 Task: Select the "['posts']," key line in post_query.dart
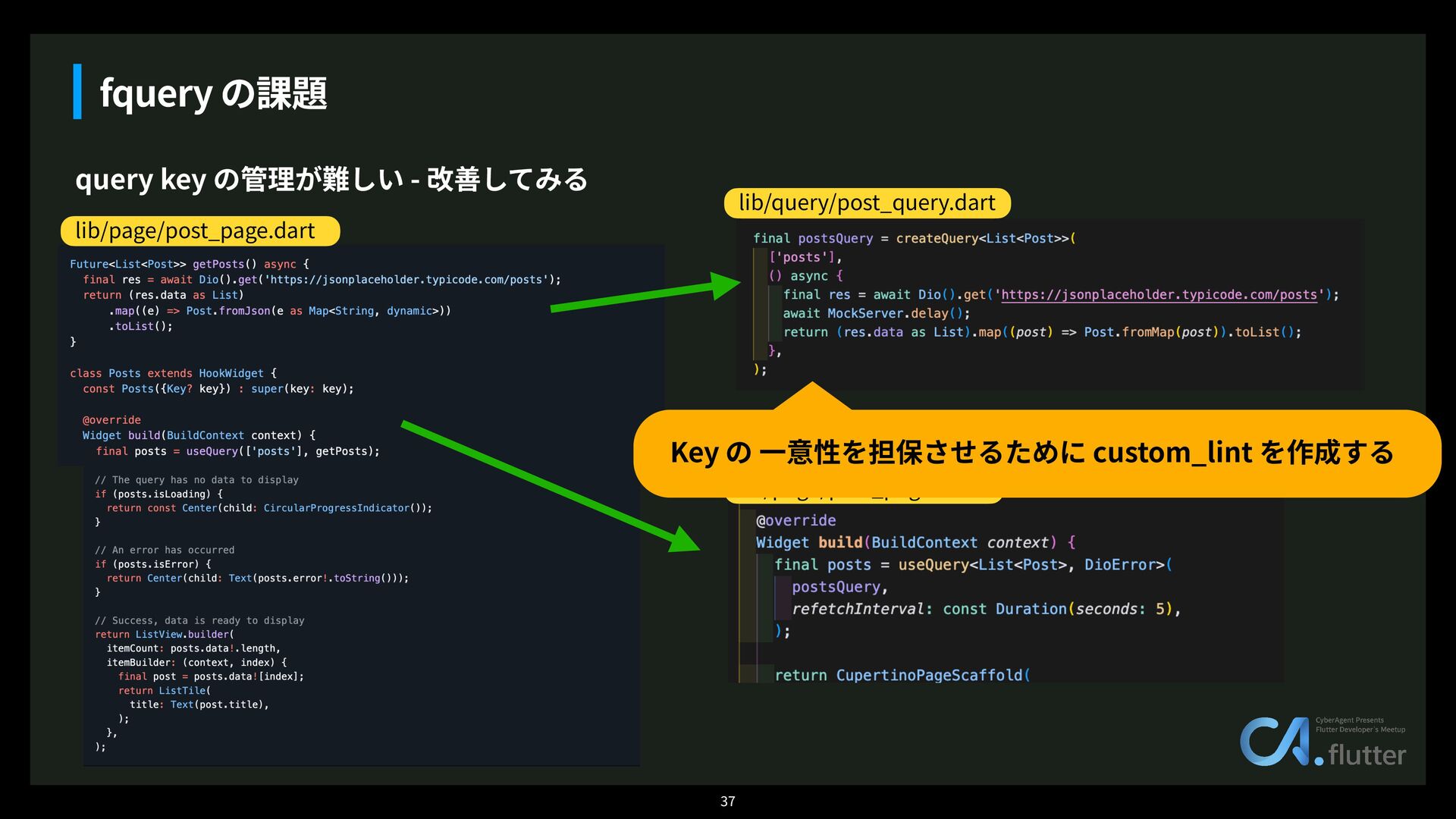805,257
